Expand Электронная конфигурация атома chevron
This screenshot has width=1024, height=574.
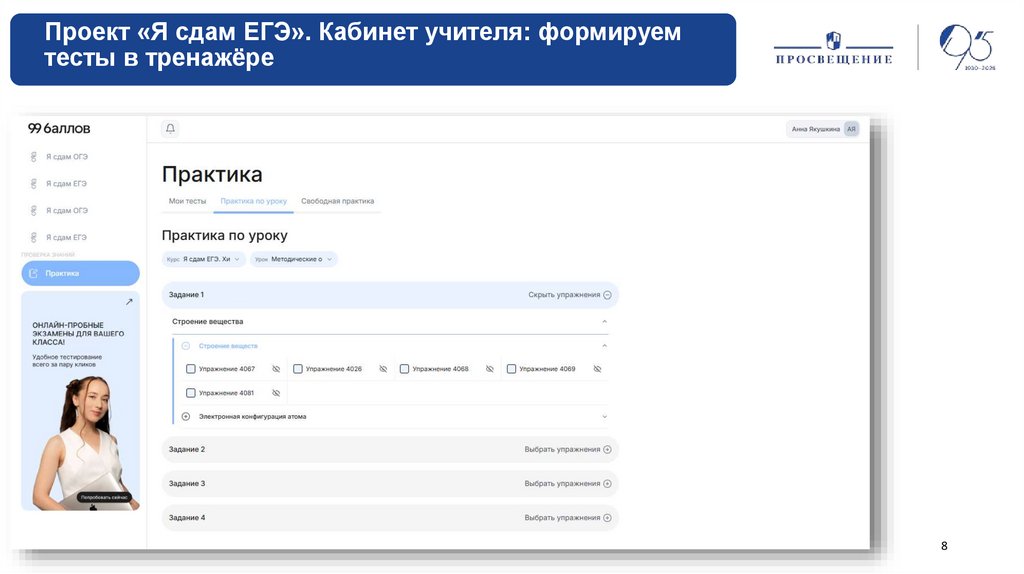click(x=605, y=417)
